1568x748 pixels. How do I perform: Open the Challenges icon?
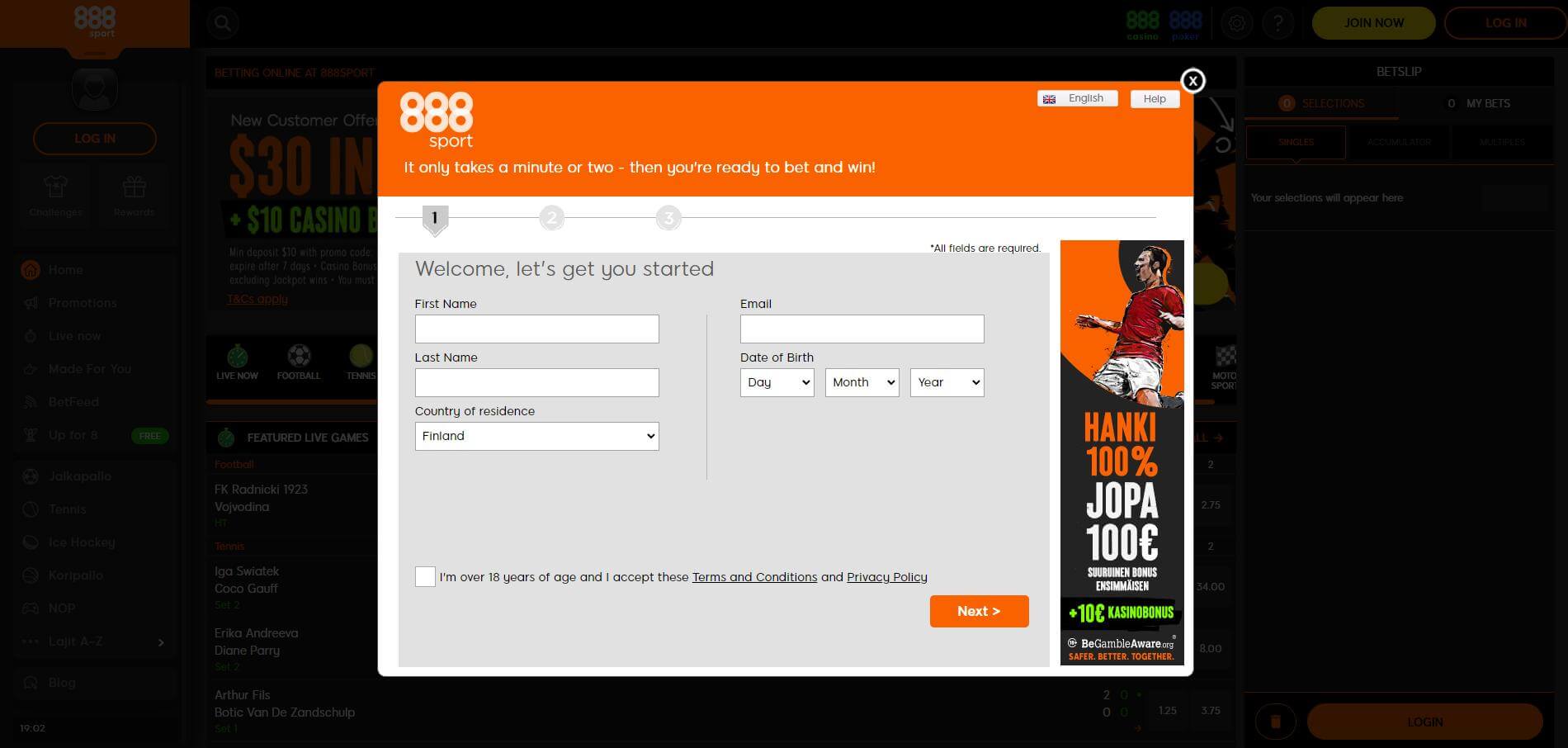55,196
